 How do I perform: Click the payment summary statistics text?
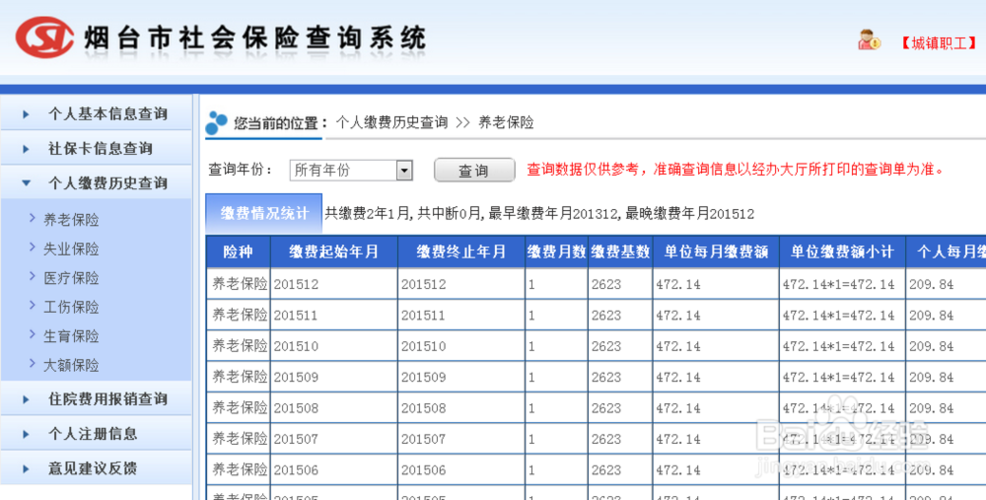[539, 214]
